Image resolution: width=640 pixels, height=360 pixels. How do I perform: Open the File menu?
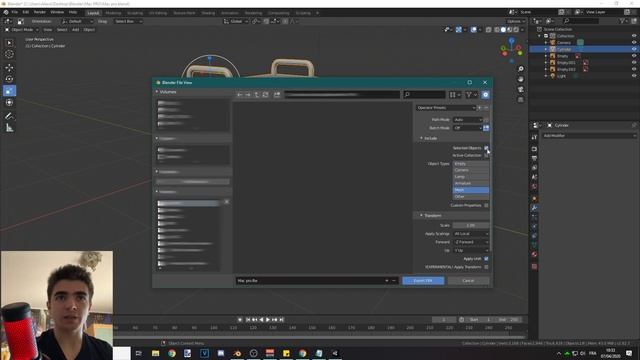tap(15, 12)
